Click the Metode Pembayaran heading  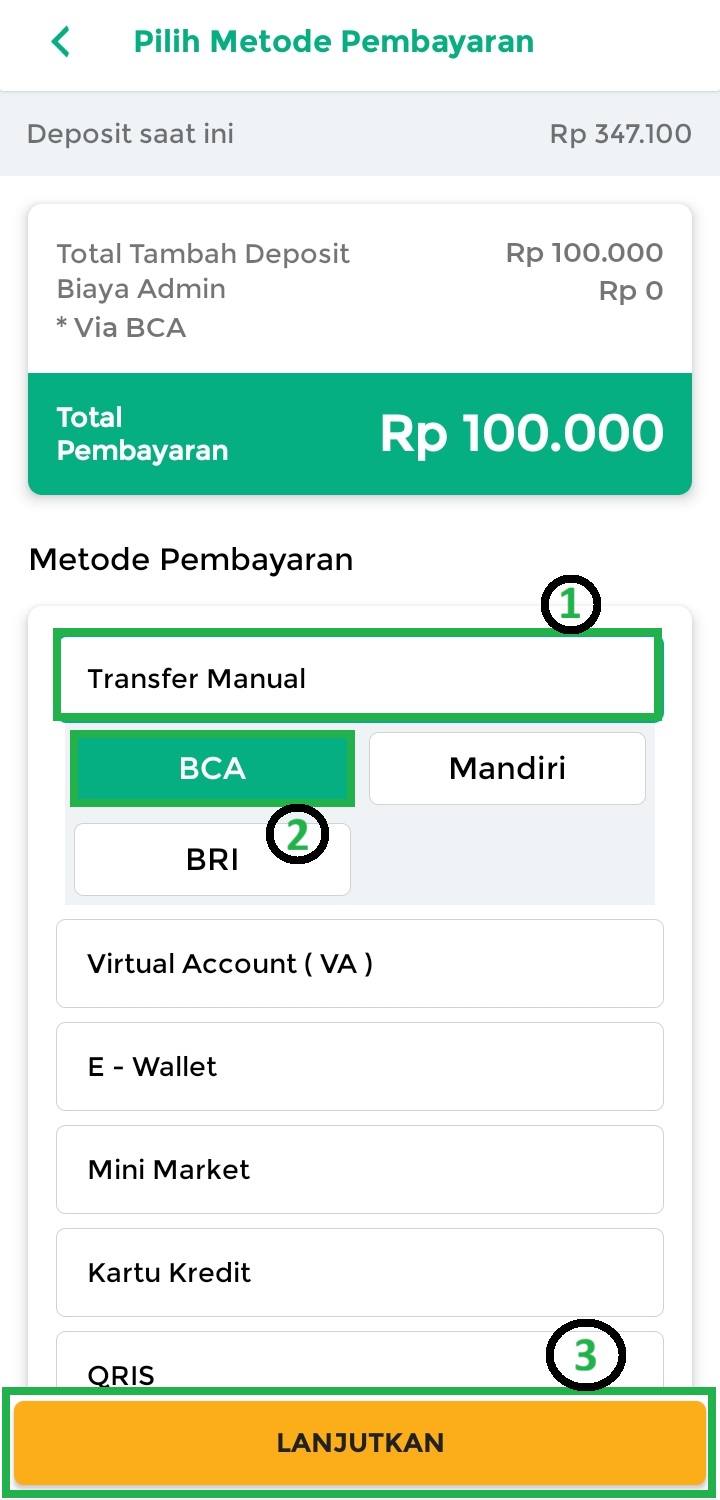coord(191,559)
